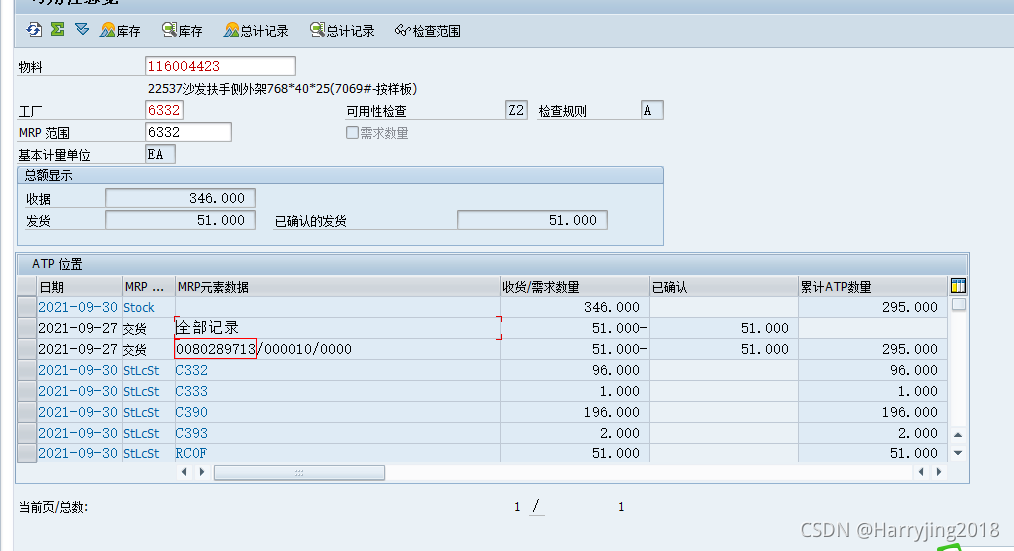Click the 物料 input field 116004423
The width and height of the screenshot is (1014, 551).
point(221,66)
